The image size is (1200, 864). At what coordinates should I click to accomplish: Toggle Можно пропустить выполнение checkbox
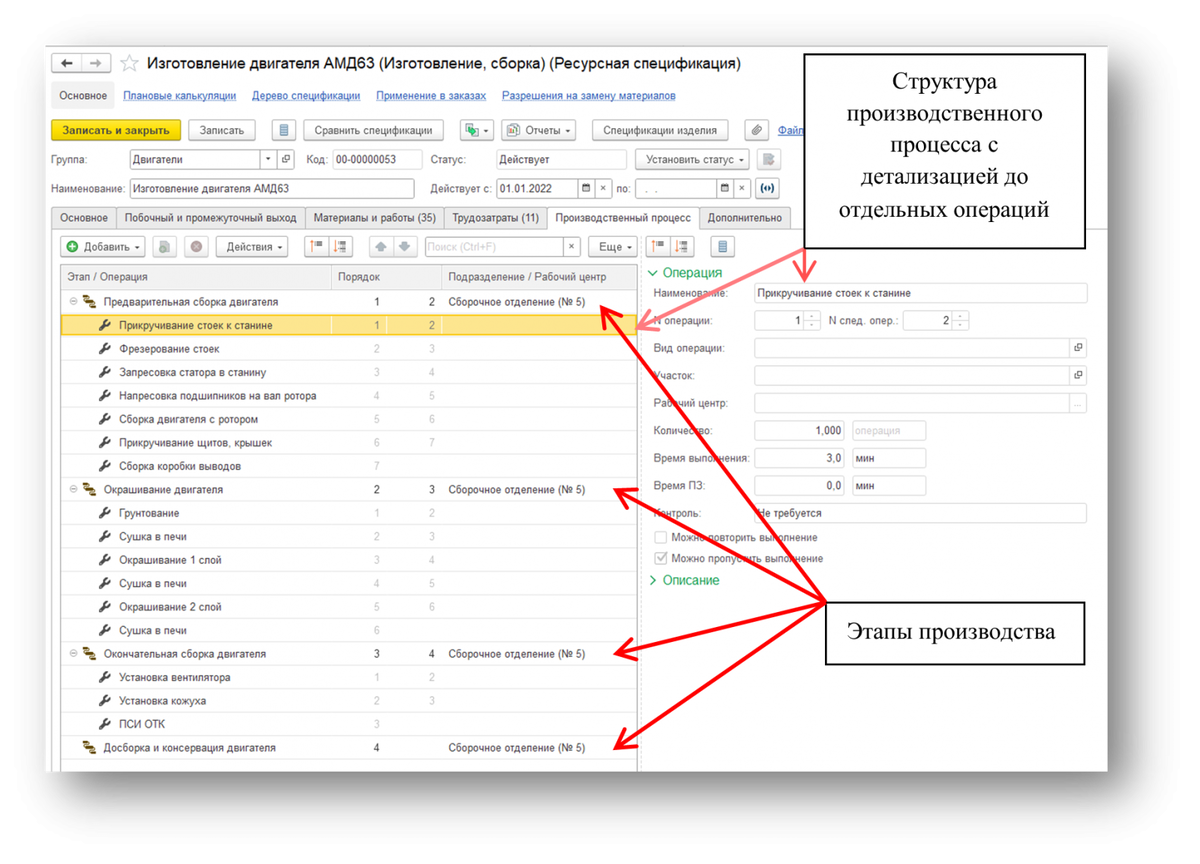(x=660, y=559)
